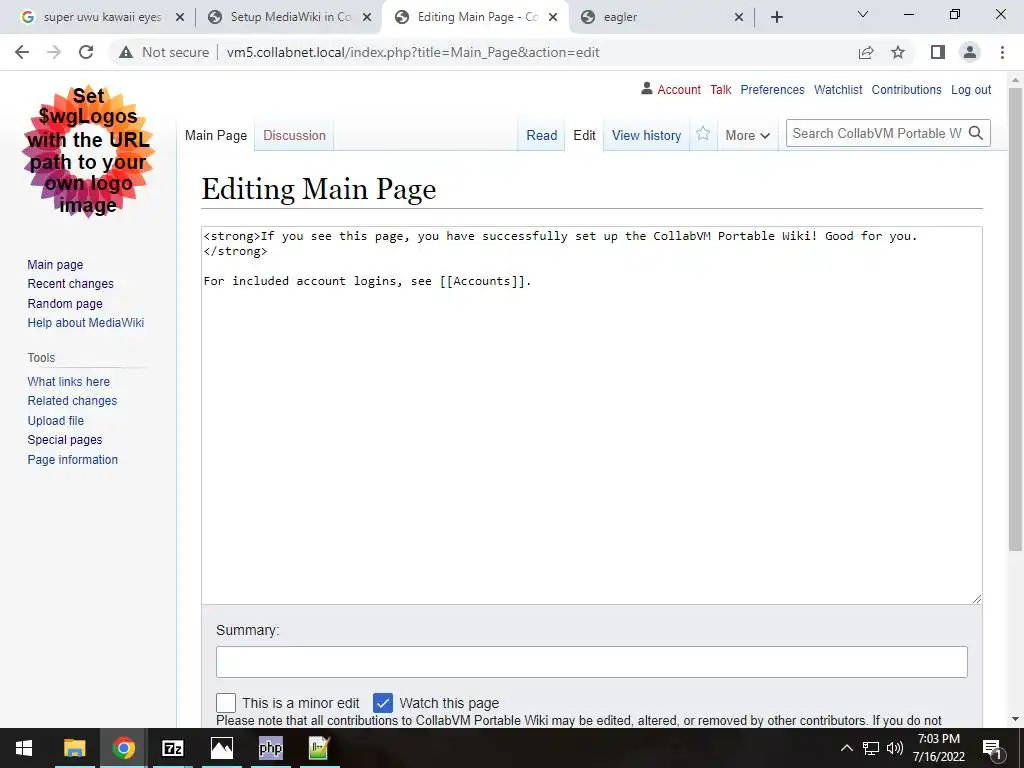Open the Windows Start menu

(24, 748)
